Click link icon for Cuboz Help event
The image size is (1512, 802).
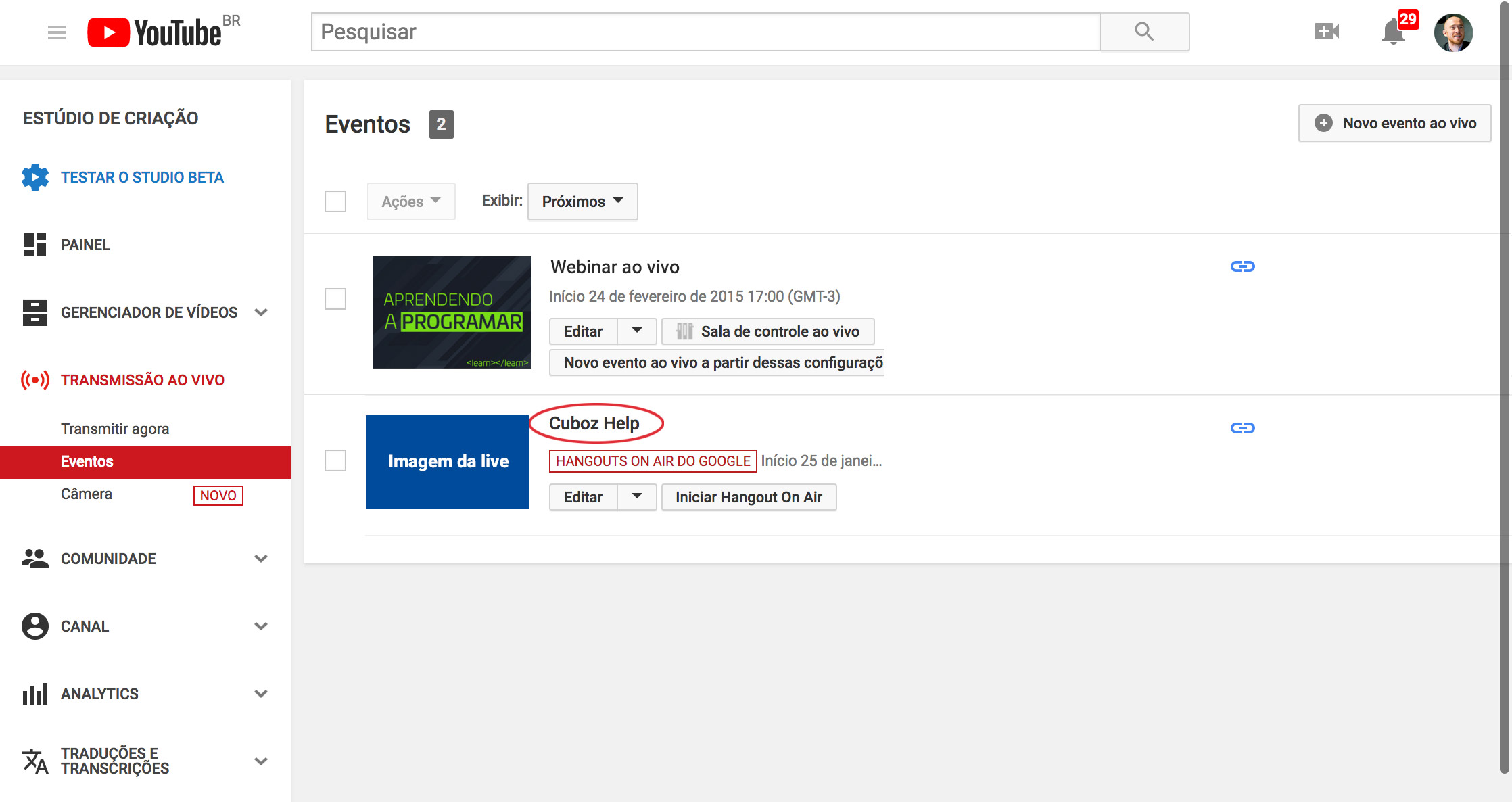(x=1242, y=428)
